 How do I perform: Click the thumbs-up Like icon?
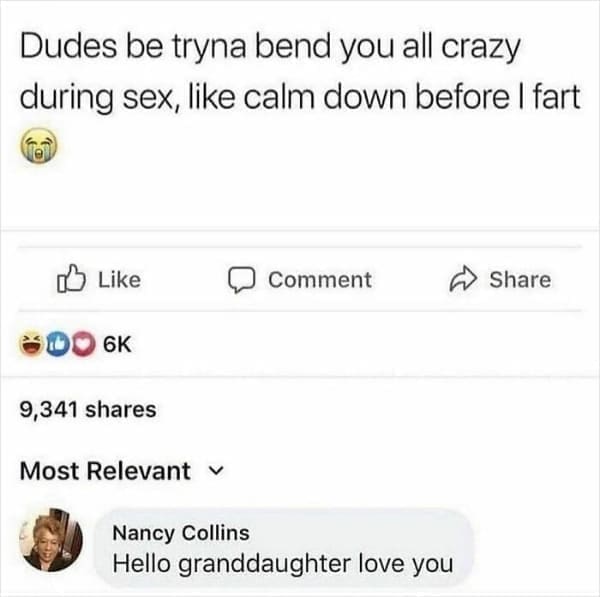coord(71,279)
